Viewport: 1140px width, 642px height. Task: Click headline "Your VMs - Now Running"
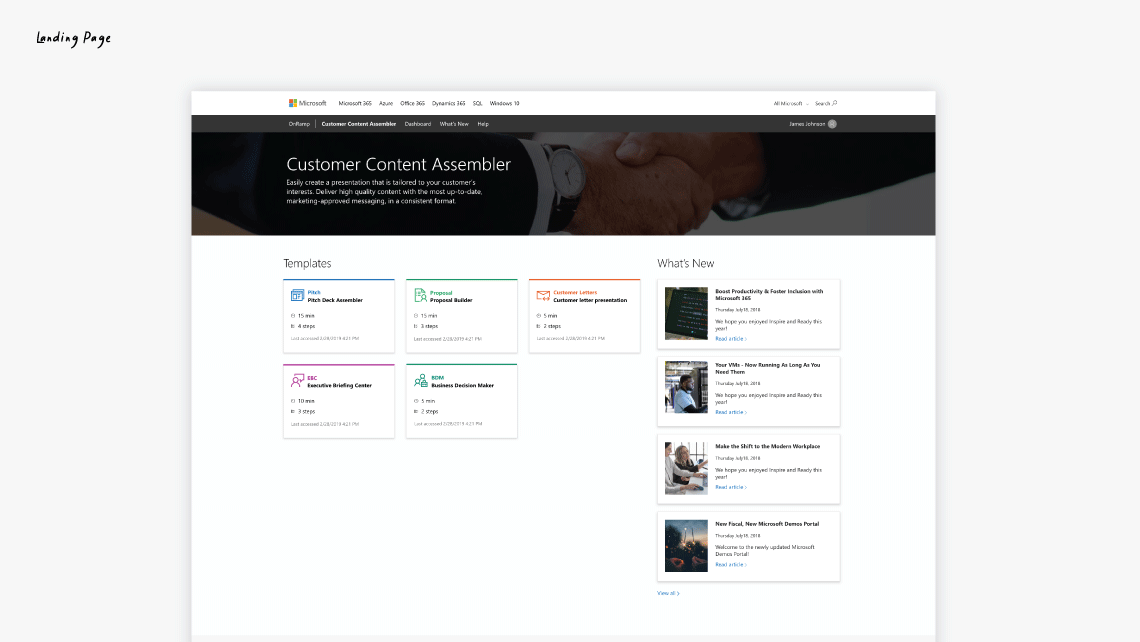coord(768,369)
